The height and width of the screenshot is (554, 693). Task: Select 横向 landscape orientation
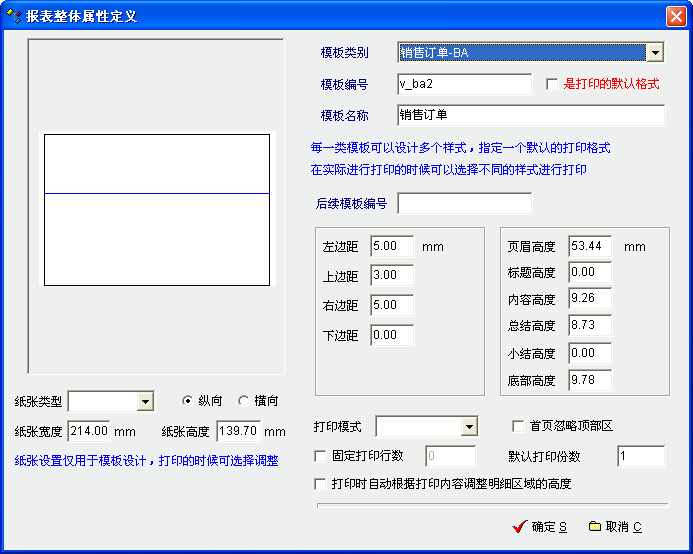244,401
